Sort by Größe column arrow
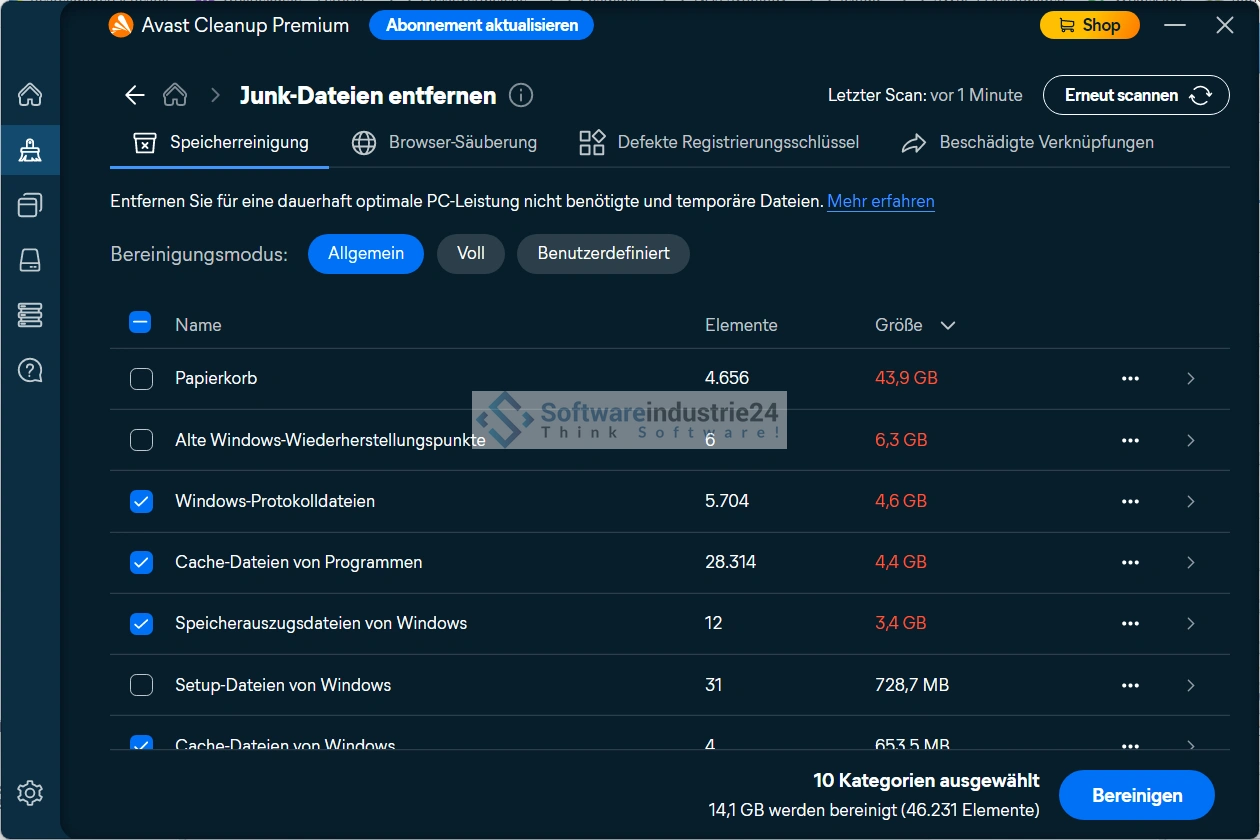The height and width of the screenshot is (840, 1260). coord(948,325)
